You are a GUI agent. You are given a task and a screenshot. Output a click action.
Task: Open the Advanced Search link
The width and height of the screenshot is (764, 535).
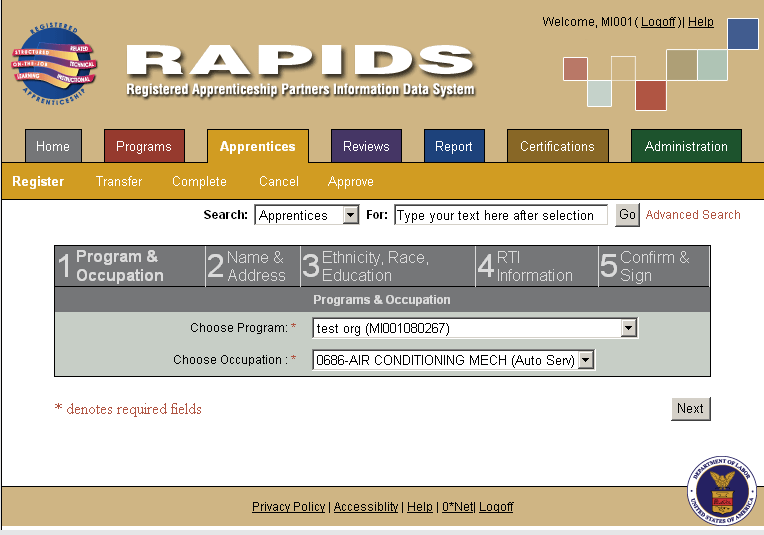(x=693, y=215)
